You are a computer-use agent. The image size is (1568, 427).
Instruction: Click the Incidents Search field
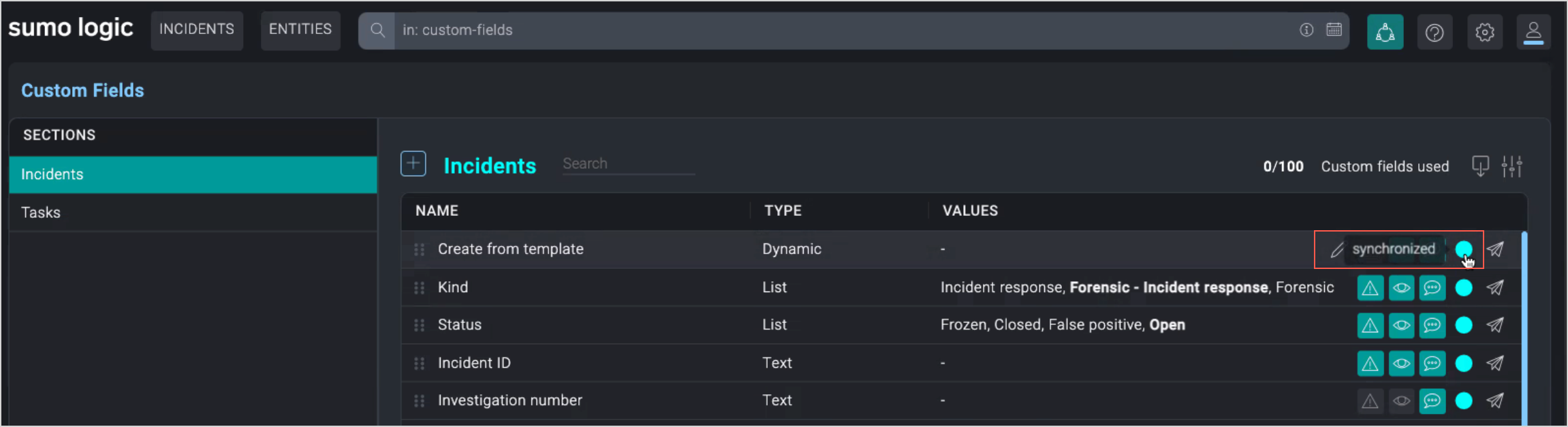(627, 164)
